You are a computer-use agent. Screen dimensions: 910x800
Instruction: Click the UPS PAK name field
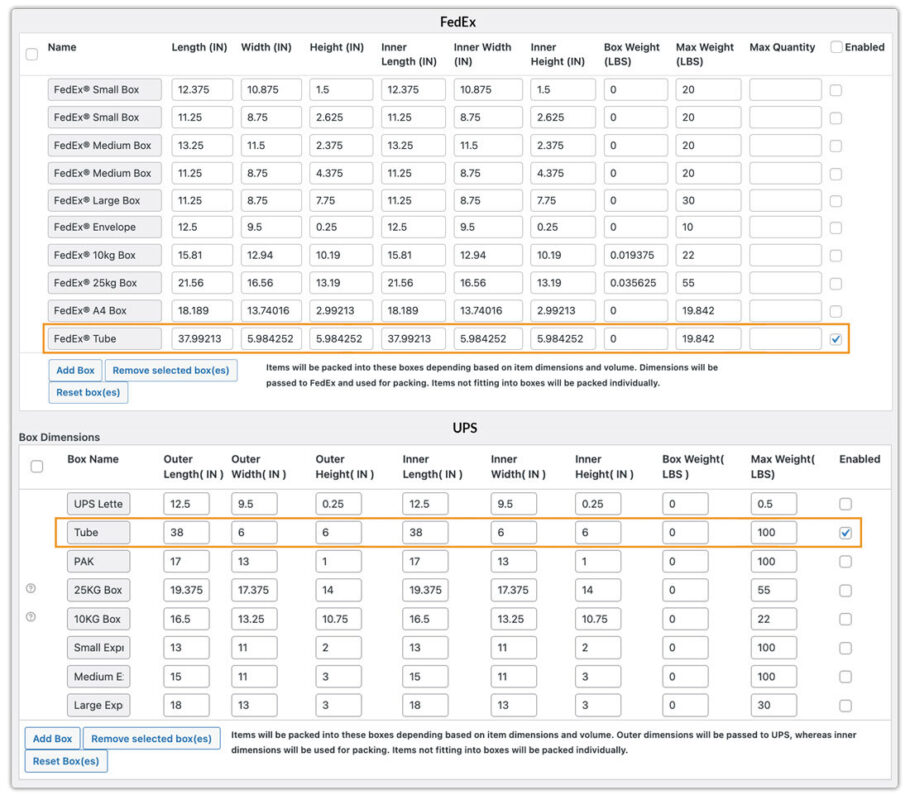pyautogui.click(x=98, y=561)
